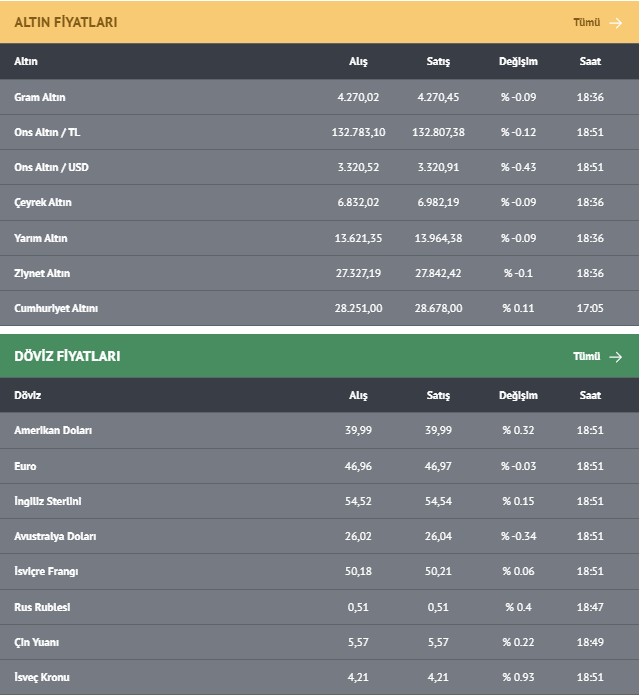
Task: Click the Rus Rublesi row
Action: pyautogui.click(x=320, y=607)
